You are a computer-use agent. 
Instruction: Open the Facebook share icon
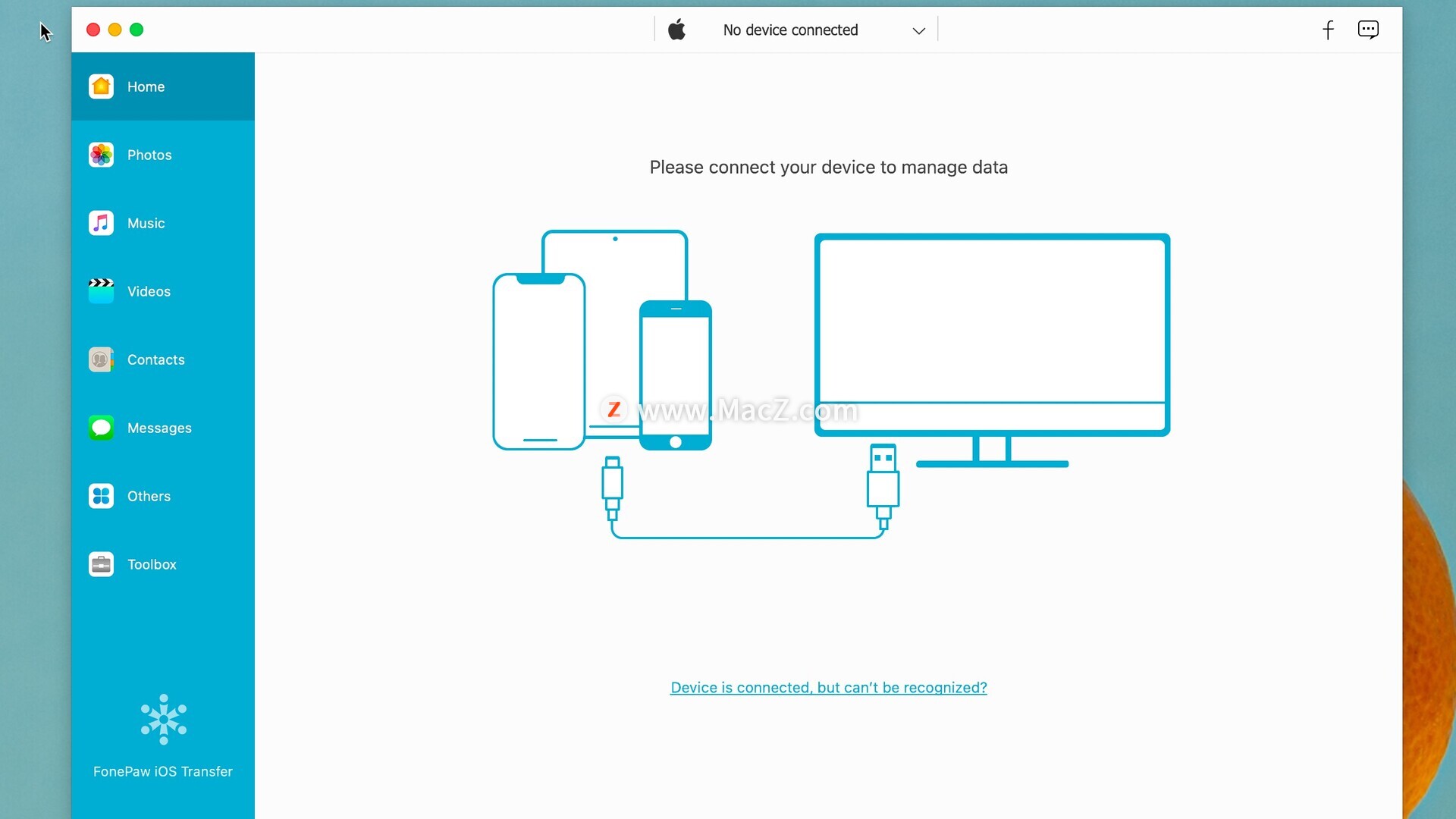click(x=1328, y=30)
